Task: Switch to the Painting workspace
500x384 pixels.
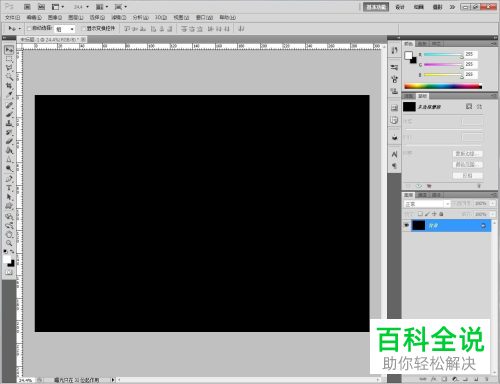Action: (419, 7)
